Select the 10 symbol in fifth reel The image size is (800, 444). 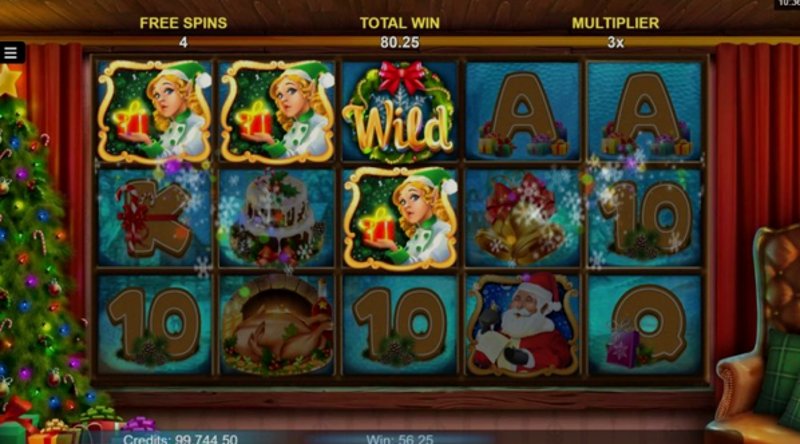click(645, 218)
